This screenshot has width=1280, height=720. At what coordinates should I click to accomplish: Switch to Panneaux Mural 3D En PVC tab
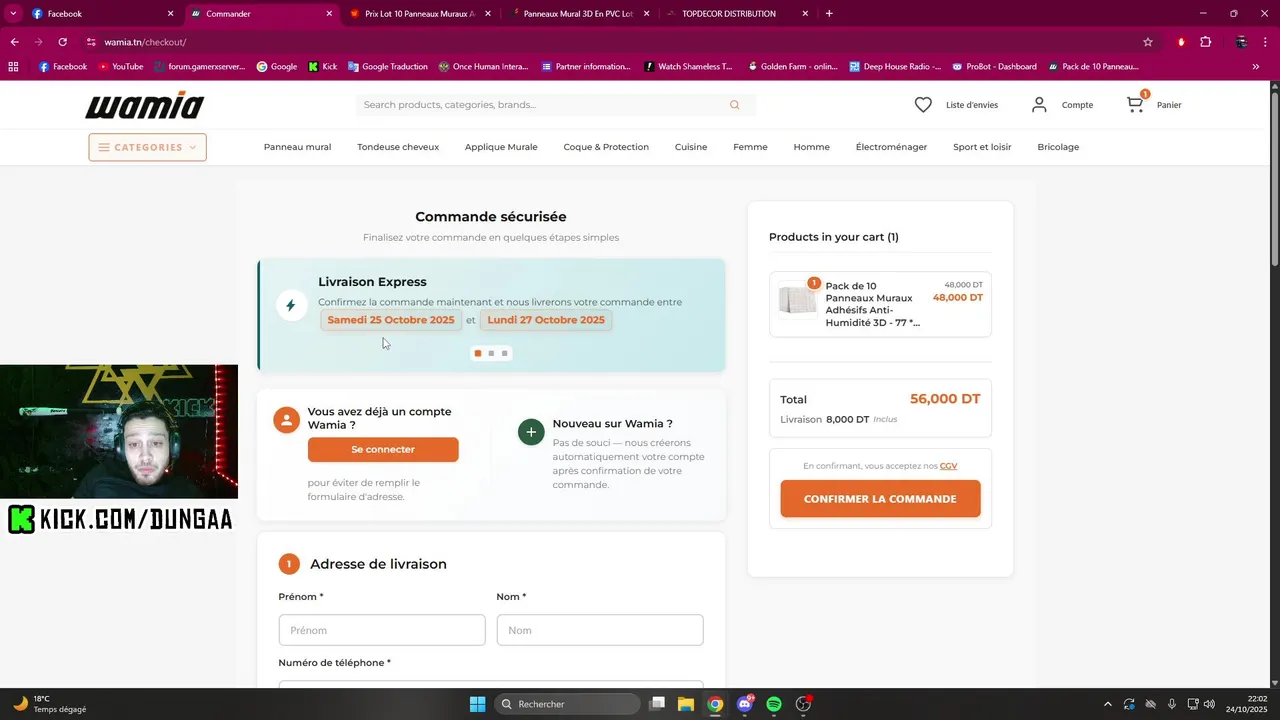coord(578,14)
